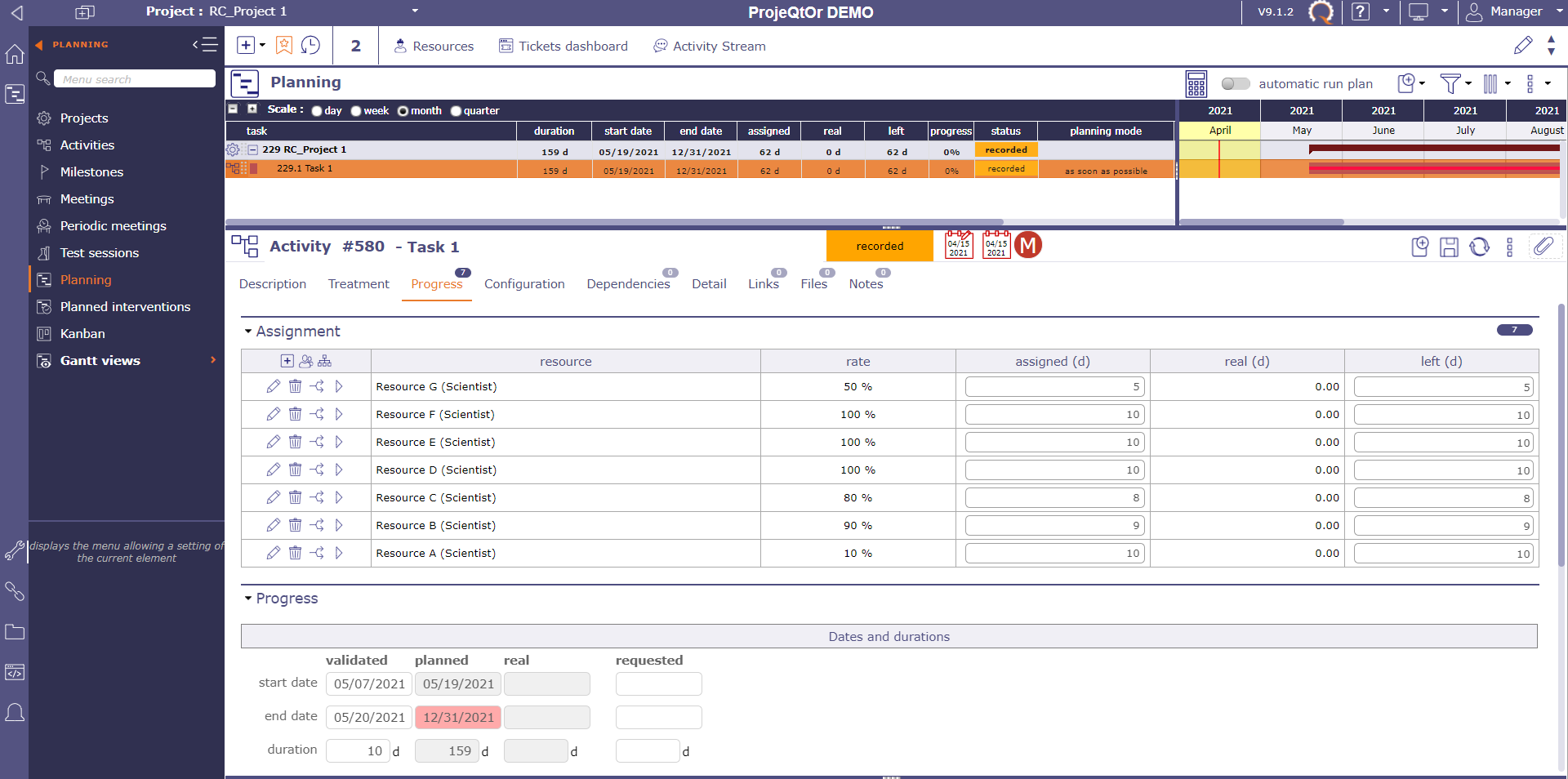Switch to the Dependencies tab
The width and height of the screenshot is (1568, 779).
coord(627,284)
